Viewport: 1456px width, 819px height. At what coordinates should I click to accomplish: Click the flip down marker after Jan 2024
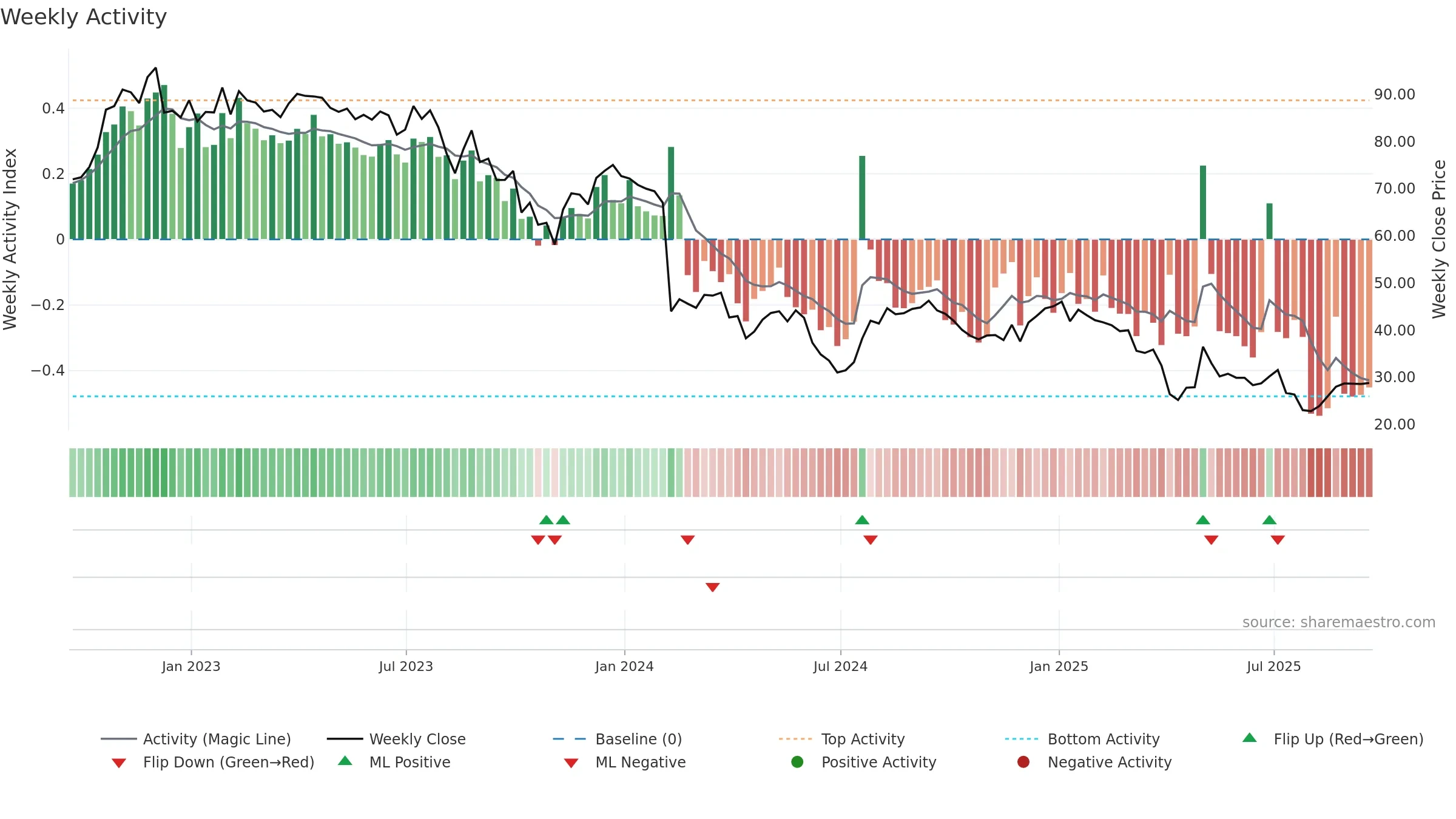coord(687,540)
